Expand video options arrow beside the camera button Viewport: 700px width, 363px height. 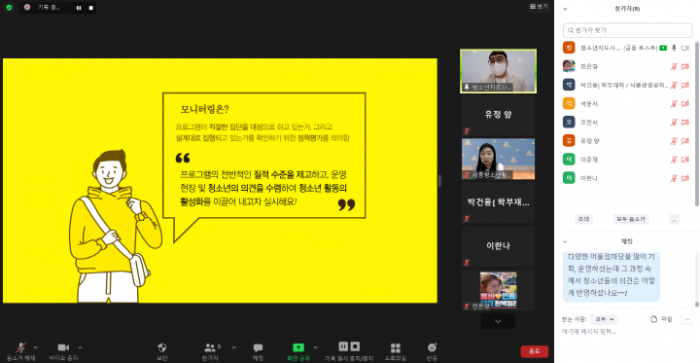80,347
